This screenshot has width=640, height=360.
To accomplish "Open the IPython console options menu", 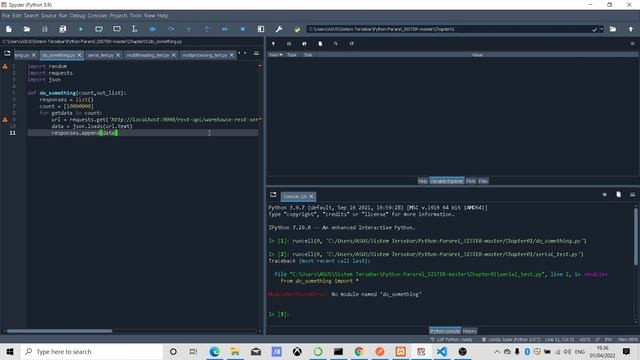I will [632, 195].
